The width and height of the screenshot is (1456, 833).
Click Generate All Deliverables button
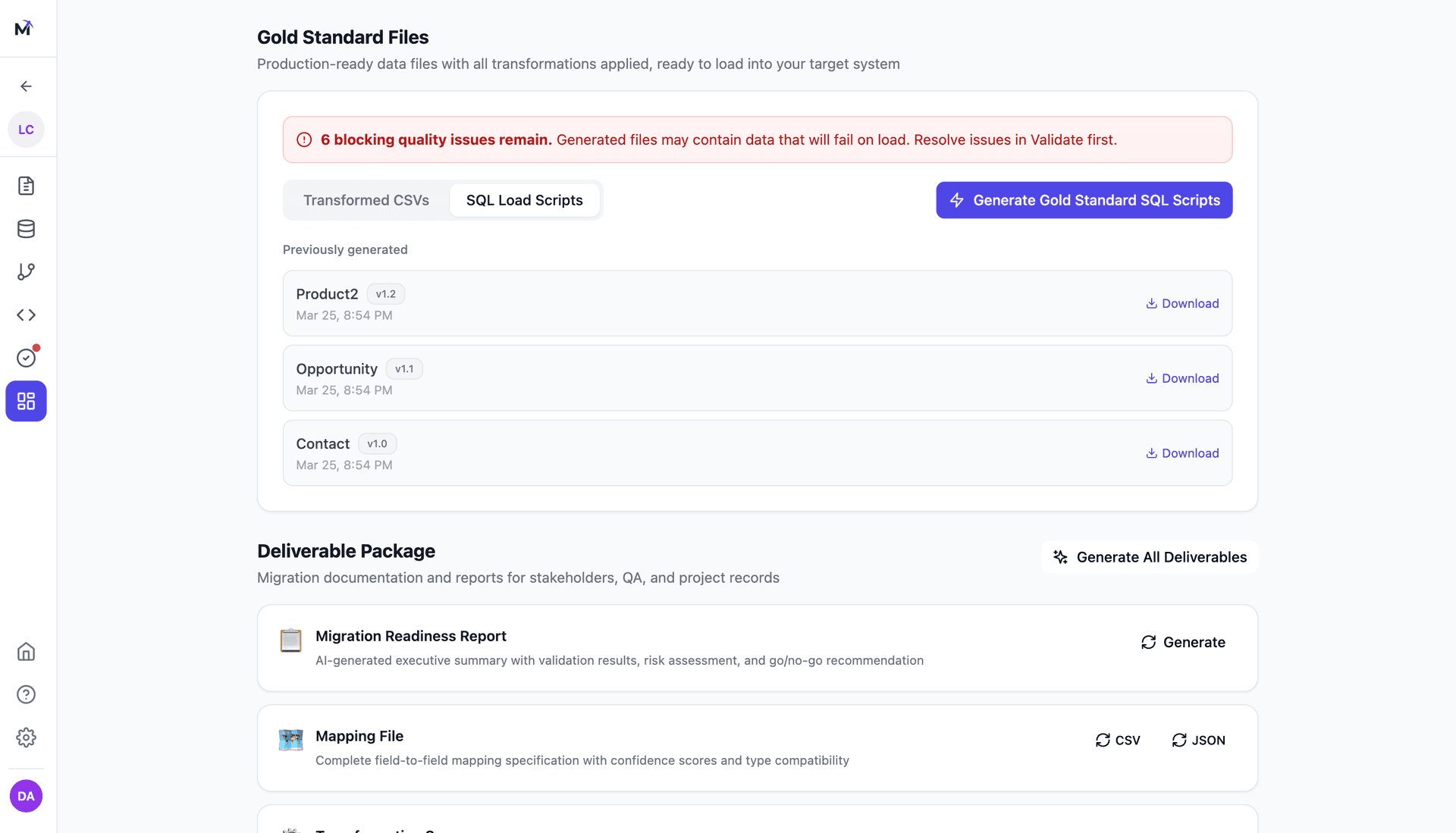pos(1149,557)
